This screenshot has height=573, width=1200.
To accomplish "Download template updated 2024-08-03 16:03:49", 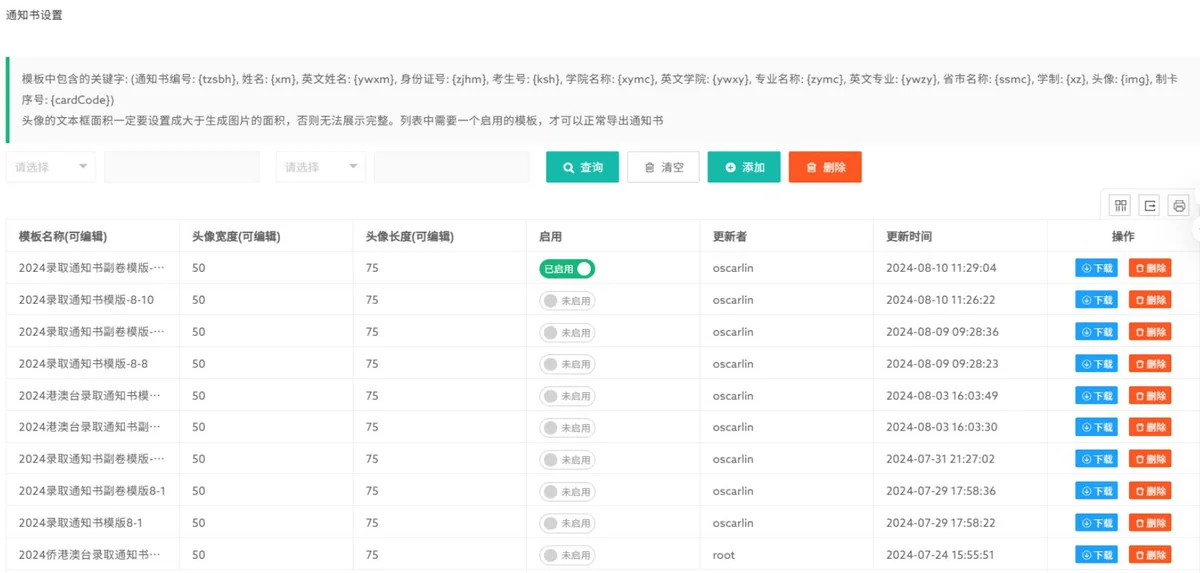I will pyautogui.click(x=1096, y=396).
